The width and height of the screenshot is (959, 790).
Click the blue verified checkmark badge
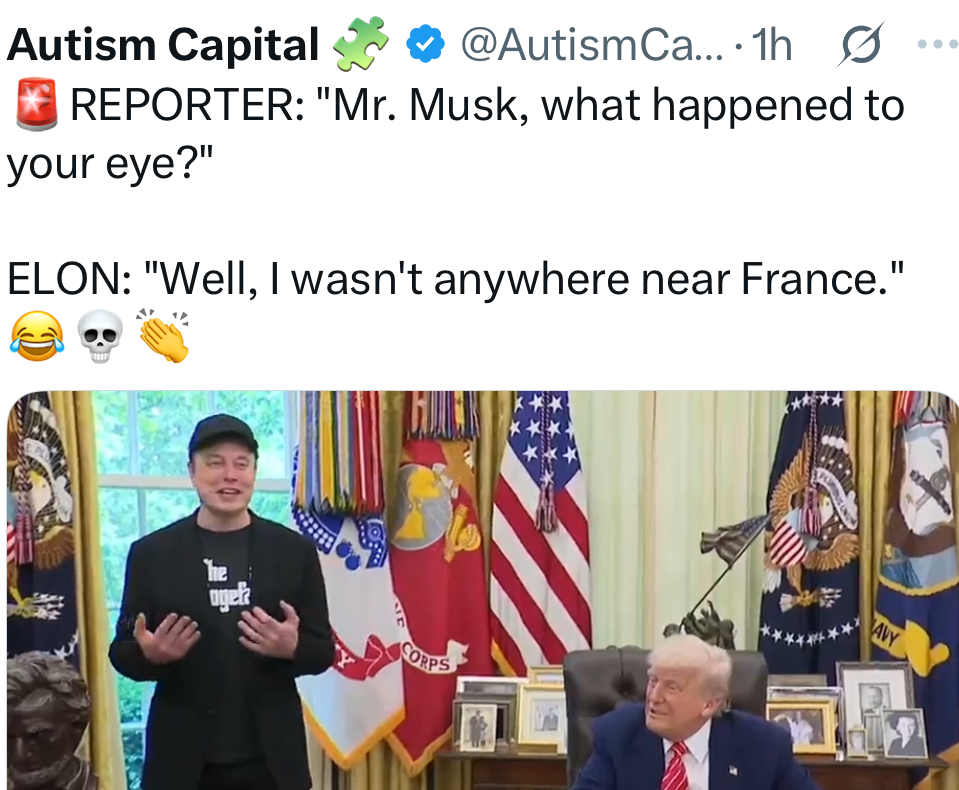click(424, 45)
